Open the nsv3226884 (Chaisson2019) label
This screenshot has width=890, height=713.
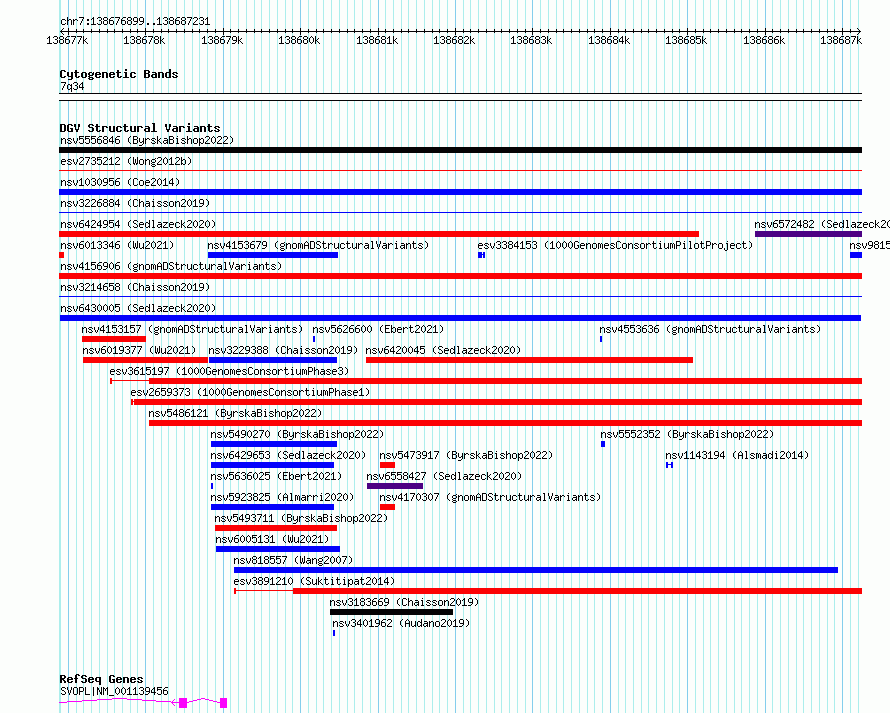point(135,203)
